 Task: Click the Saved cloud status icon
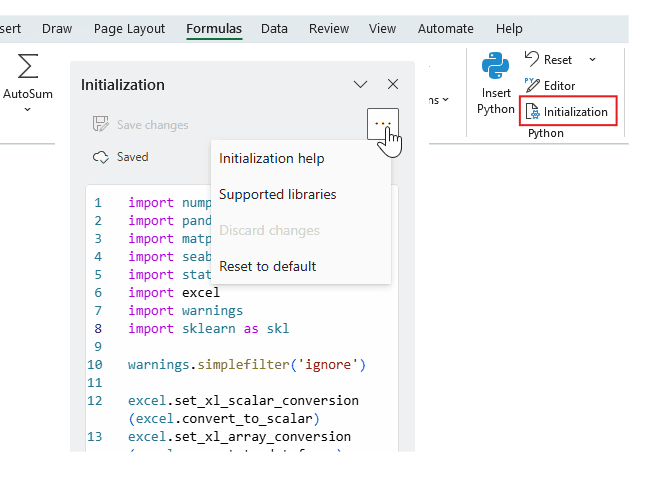tap(101, 157)
